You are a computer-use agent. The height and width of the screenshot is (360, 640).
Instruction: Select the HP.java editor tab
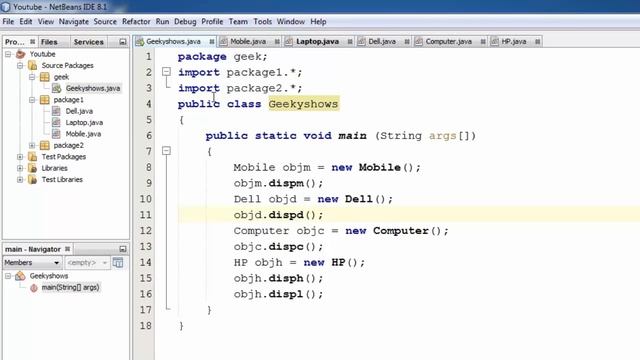[513, 42]
